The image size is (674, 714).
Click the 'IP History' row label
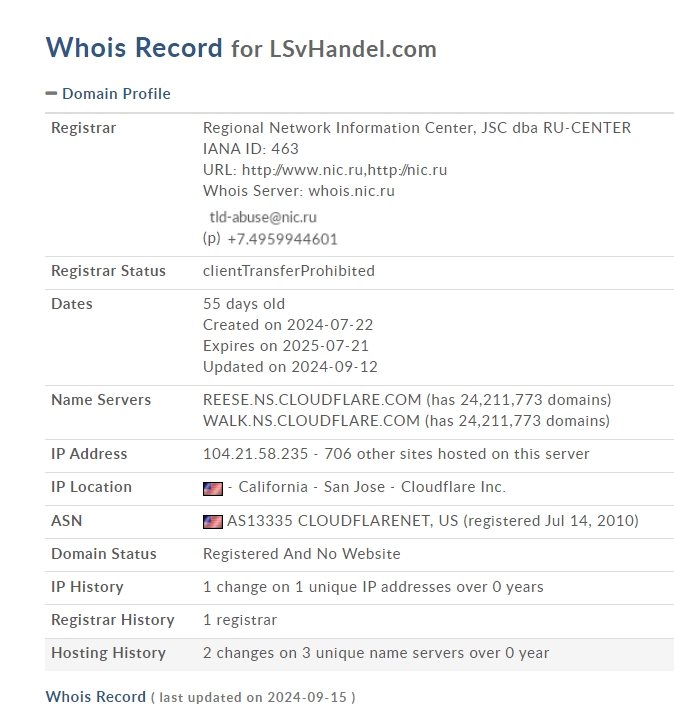pyautogui.click(x=87, y=587)
